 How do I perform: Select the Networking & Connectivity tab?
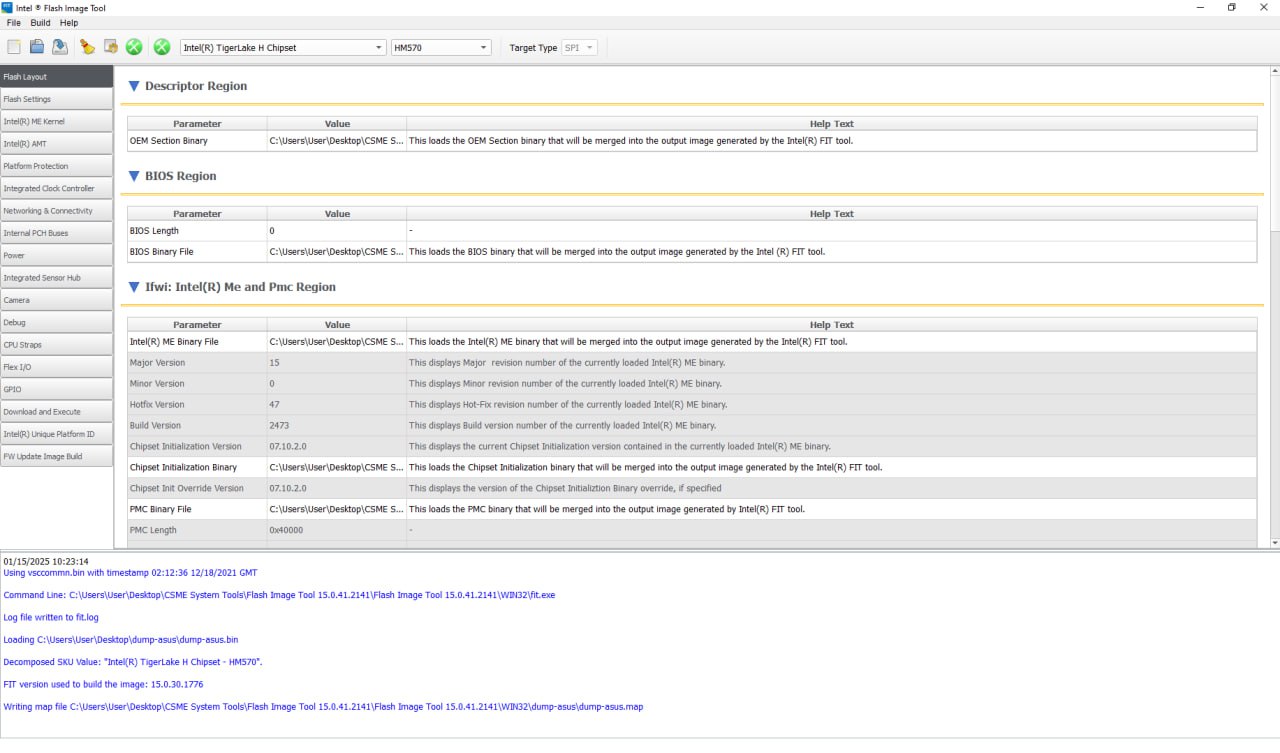point(56,211)
